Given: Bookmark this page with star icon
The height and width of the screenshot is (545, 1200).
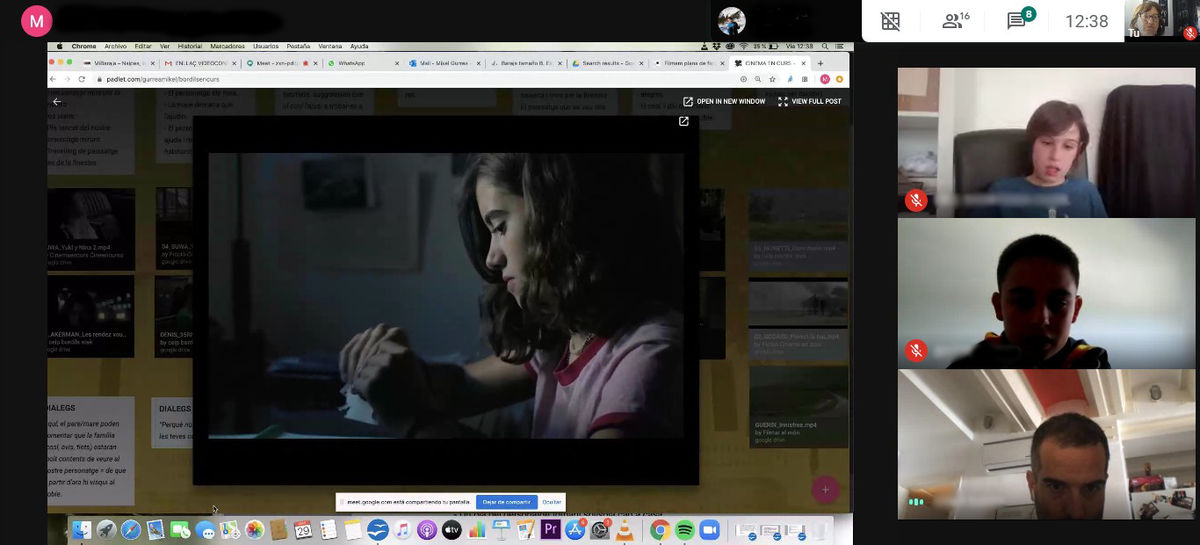Looking at the screenshot, I should [771, 79].
